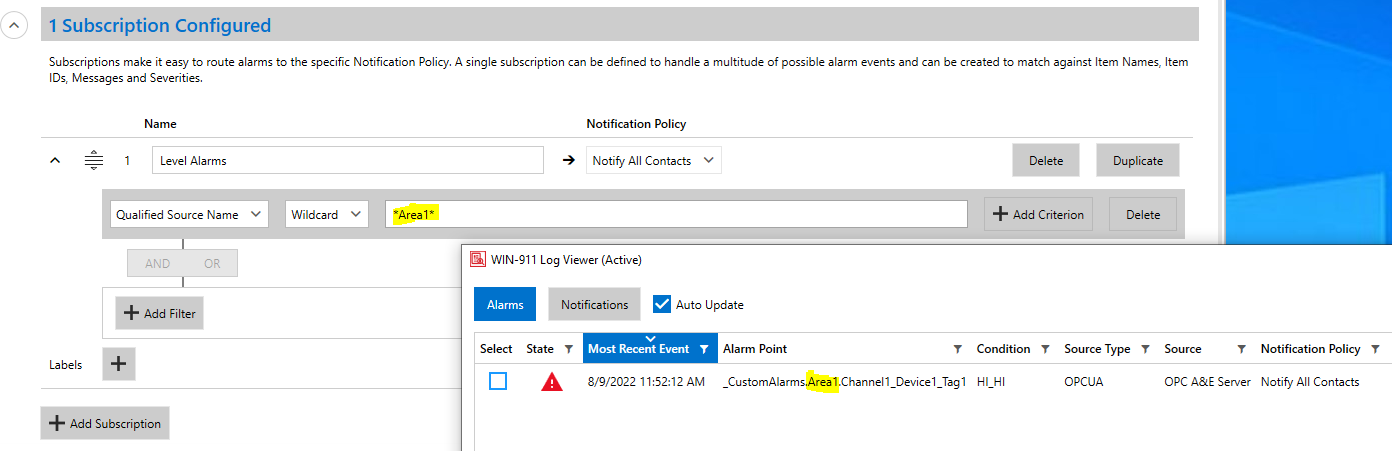
Task: Click the Alarm Point column header
Action: [x=755, y=349]
